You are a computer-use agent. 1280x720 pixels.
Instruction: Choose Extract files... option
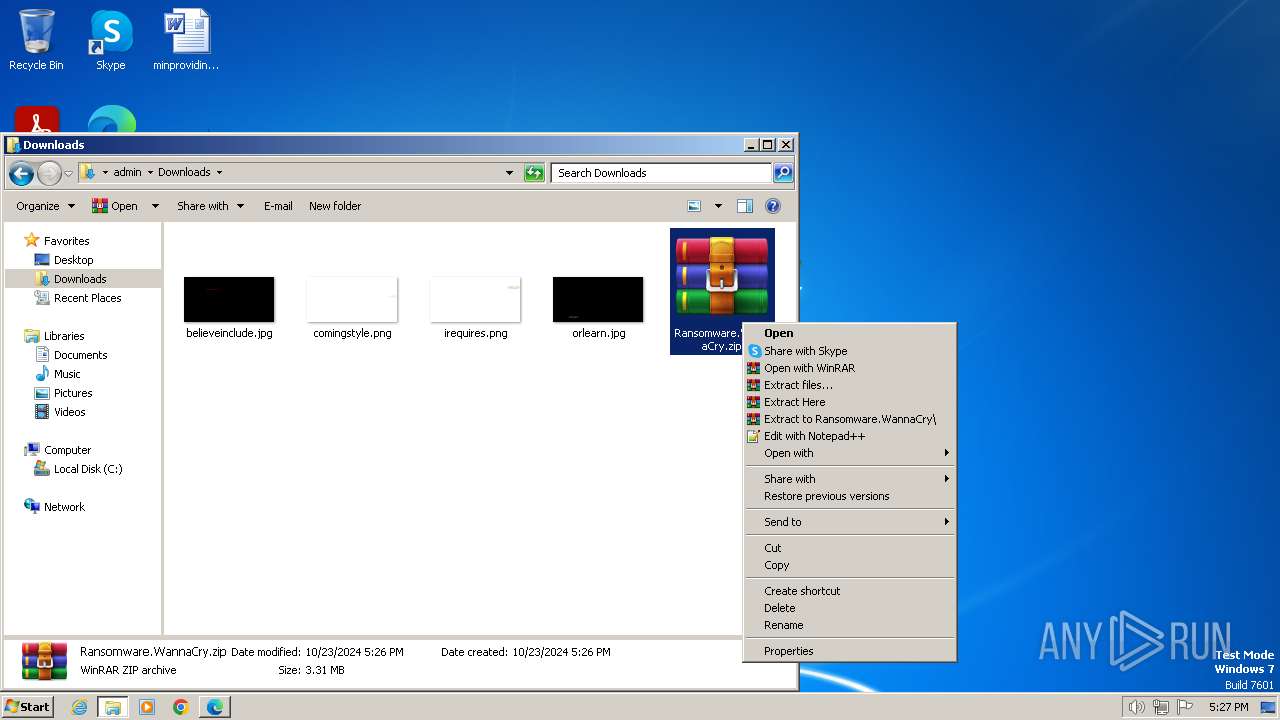pyautogui.click(x=850, y=385)
